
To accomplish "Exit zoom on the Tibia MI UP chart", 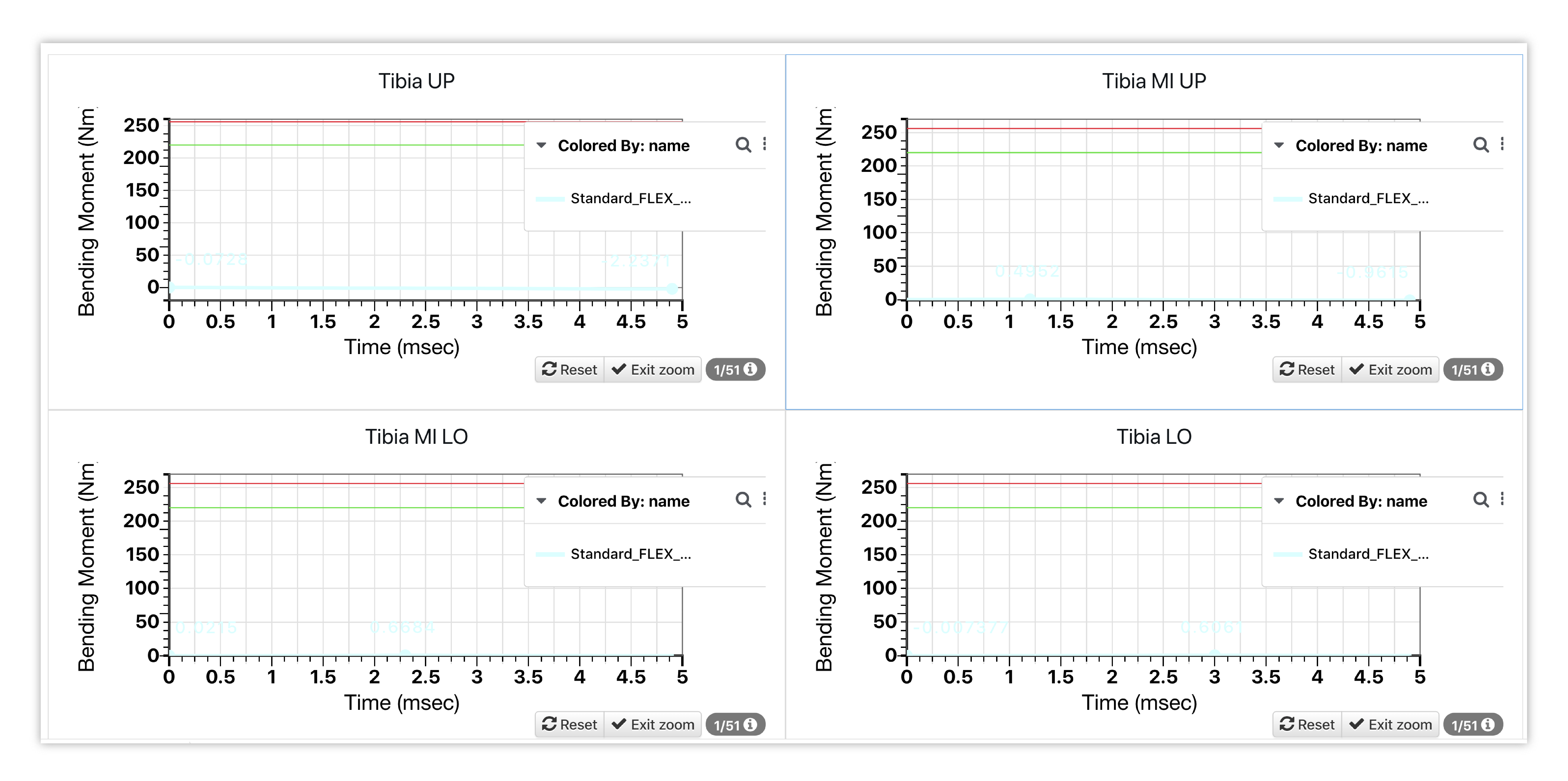I will pyautogui.click(x=1391, y=370).
